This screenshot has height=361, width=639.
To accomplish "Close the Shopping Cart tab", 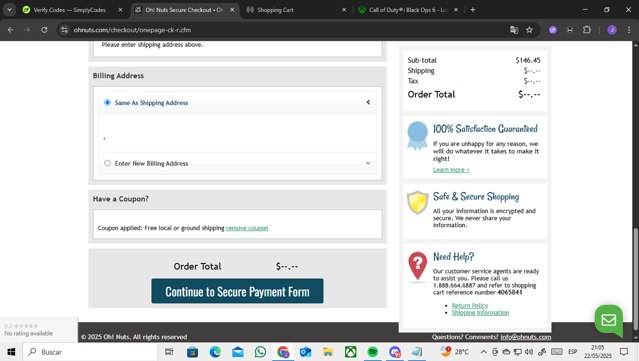I will coord(344,10).
